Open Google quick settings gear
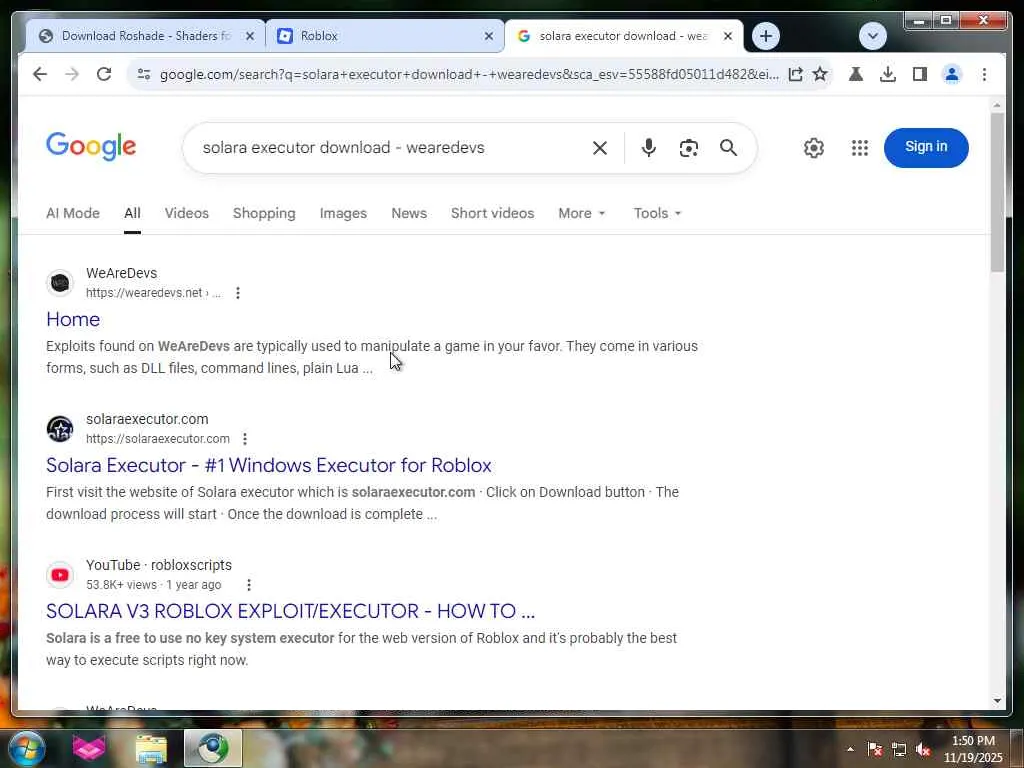 tap(814, 148)
